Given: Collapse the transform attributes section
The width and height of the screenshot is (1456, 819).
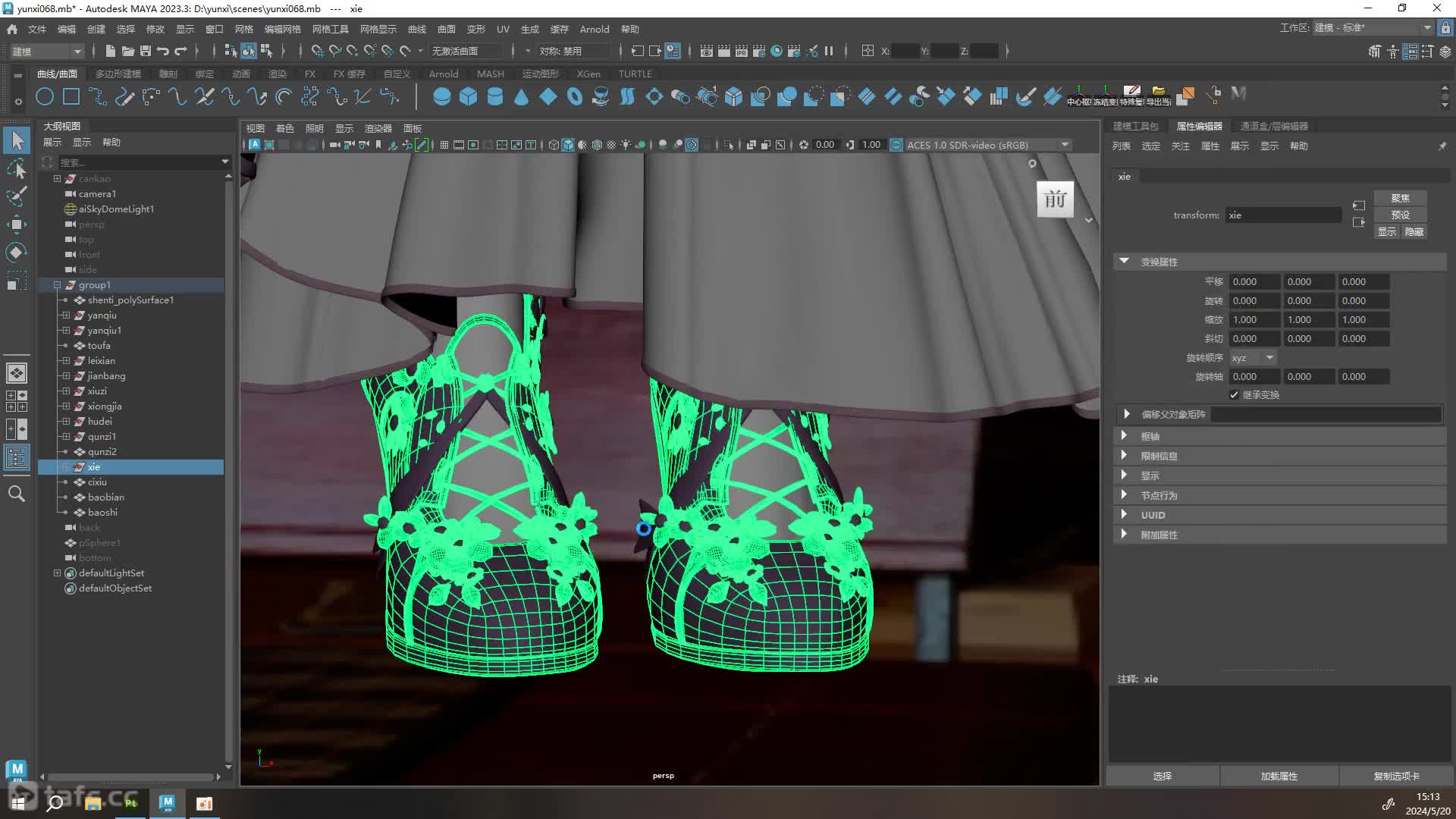Looking at the screenshot, I should (1124, 262).
